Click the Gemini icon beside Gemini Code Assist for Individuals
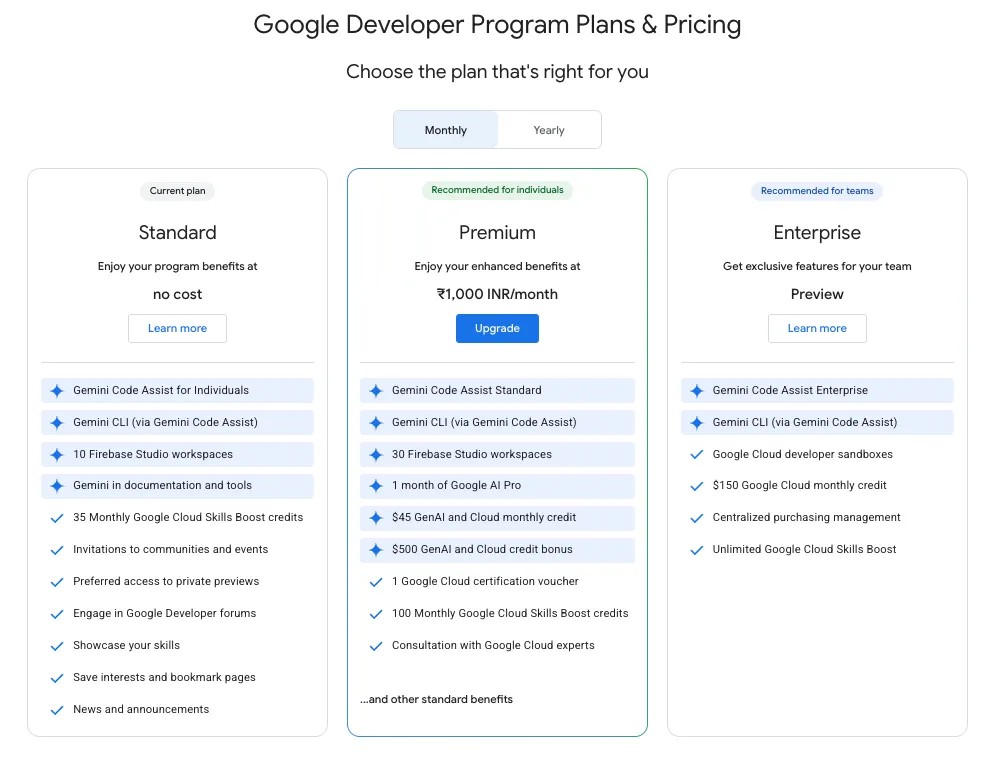The image size is (998, 757). click(x=57, y=390)
